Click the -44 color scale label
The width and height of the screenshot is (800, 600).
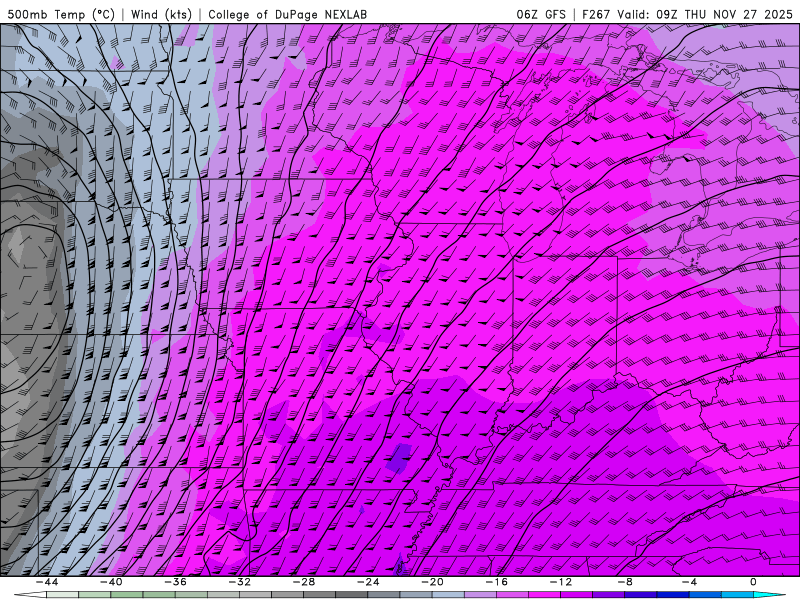[x=46, y=582]
